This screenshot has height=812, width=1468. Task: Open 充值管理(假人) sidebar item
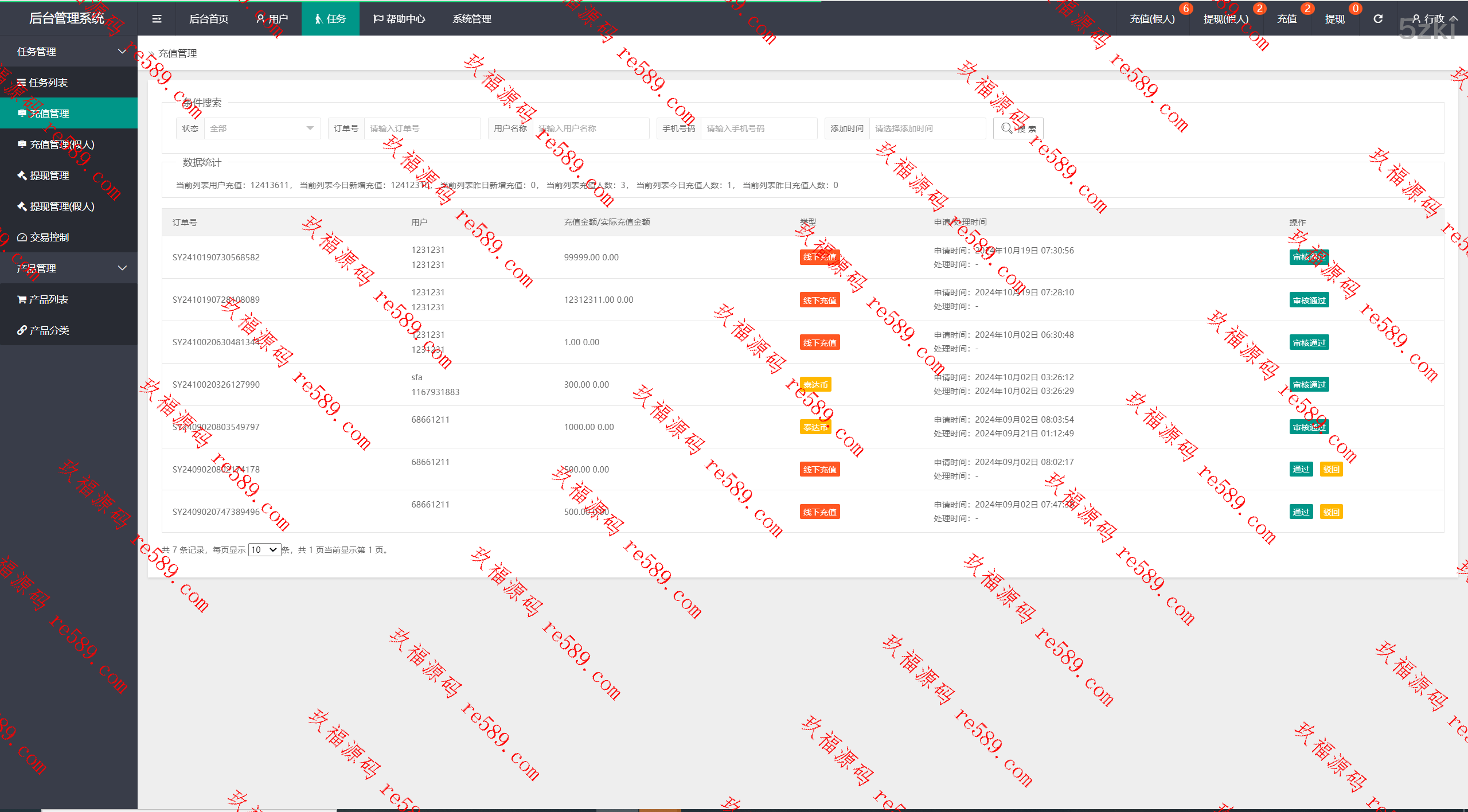pos(62,145)
